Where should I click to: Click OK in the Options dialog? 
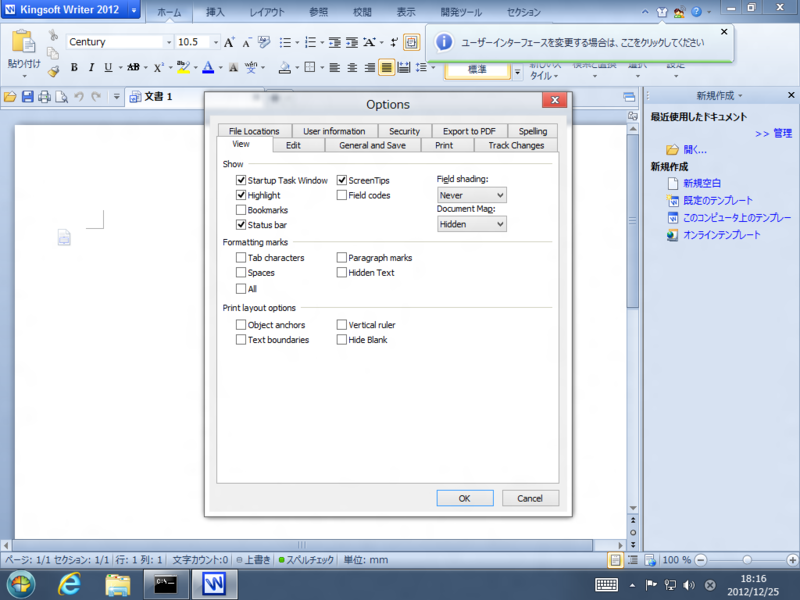point(465,498)
